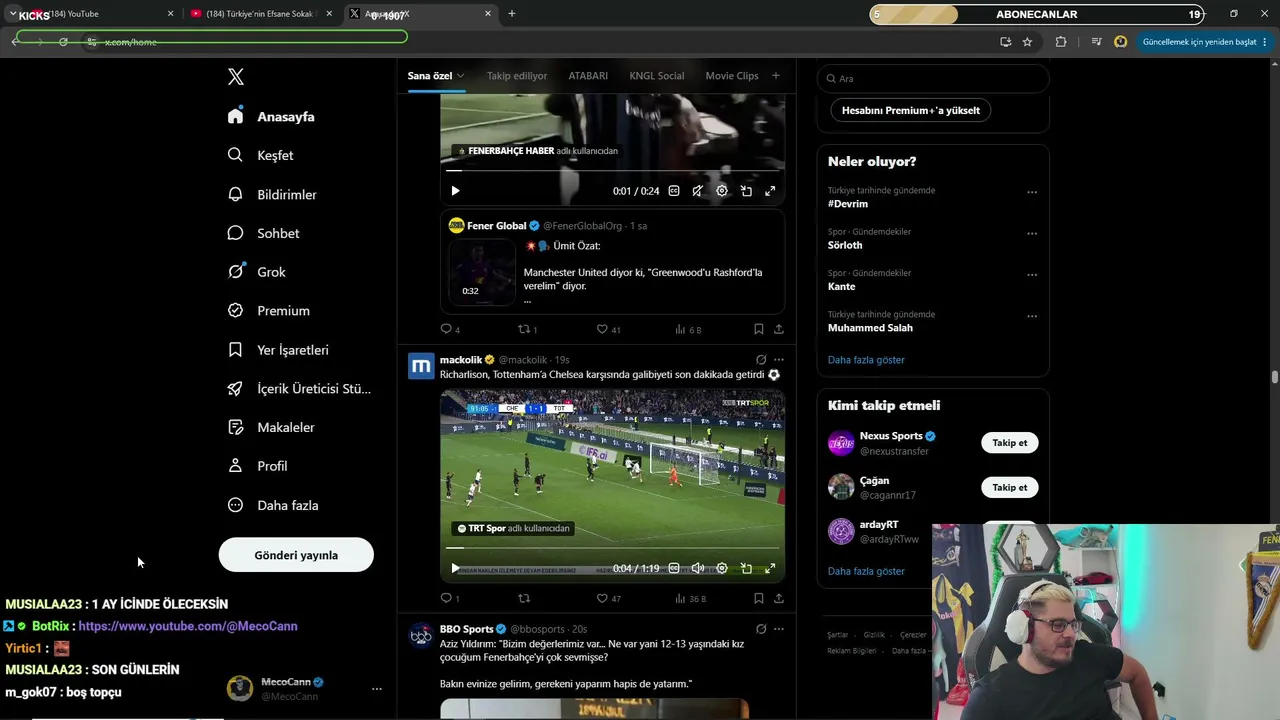Open Grok actions on BBO Sports post

761,629
